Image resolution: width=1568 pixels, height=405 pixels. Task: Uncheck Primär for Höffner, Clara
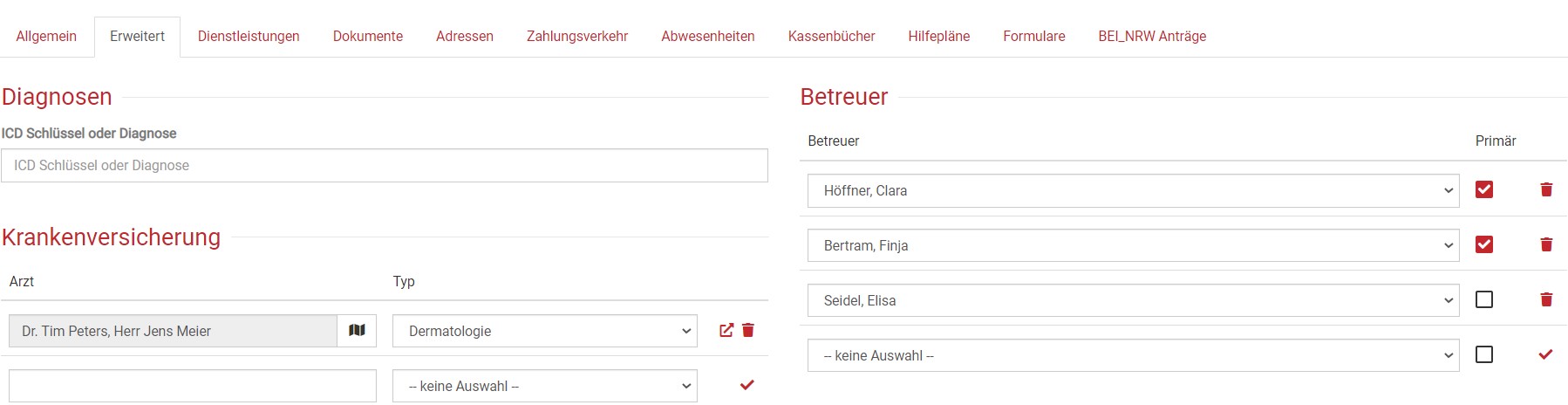point(1484,189)
